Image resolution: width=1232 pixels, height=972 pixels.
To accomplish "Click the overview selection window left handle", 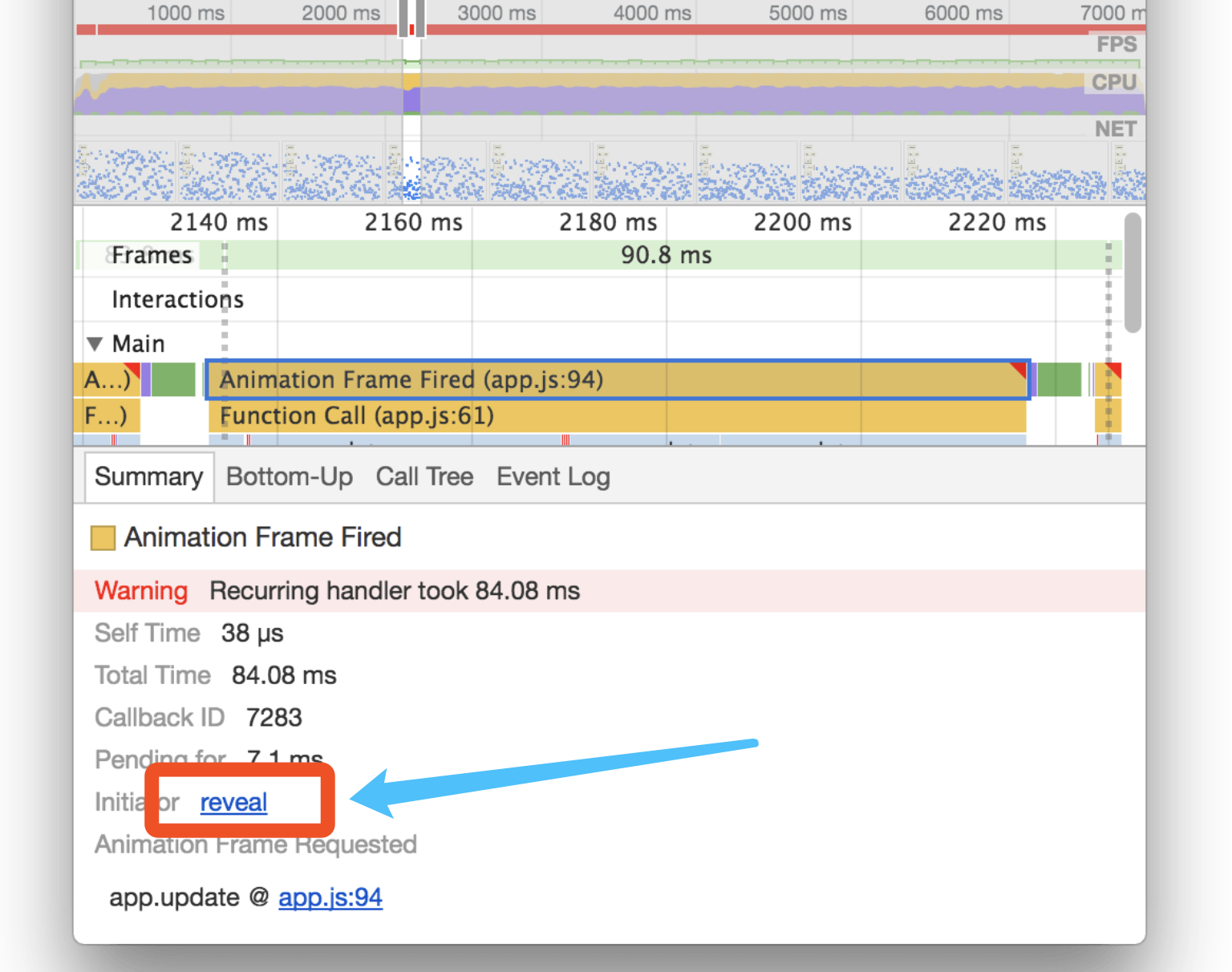I will pyautogui.click(x=403, y=18).
